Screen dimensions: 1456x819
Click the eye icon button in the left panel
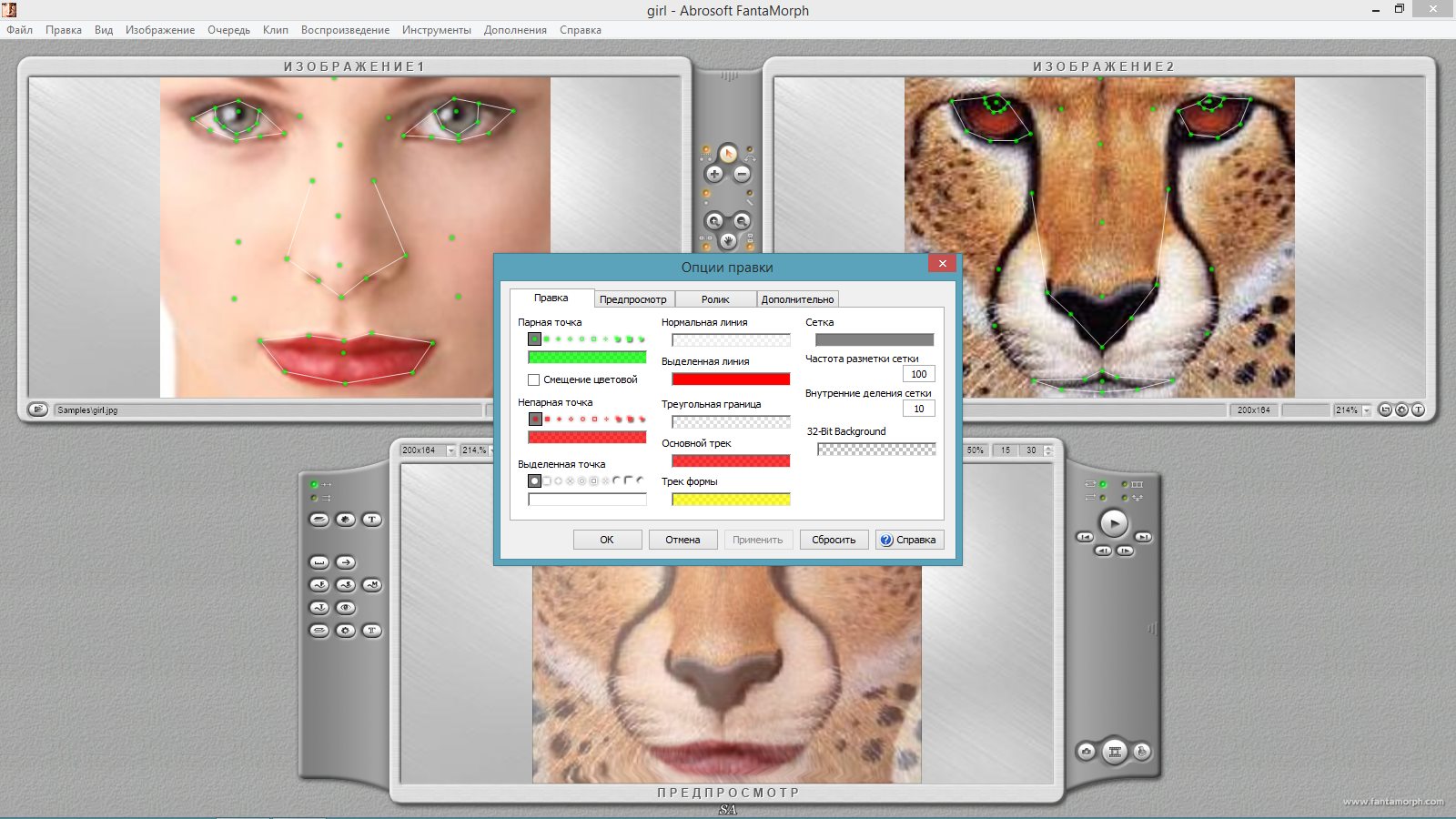click(346, 608)
